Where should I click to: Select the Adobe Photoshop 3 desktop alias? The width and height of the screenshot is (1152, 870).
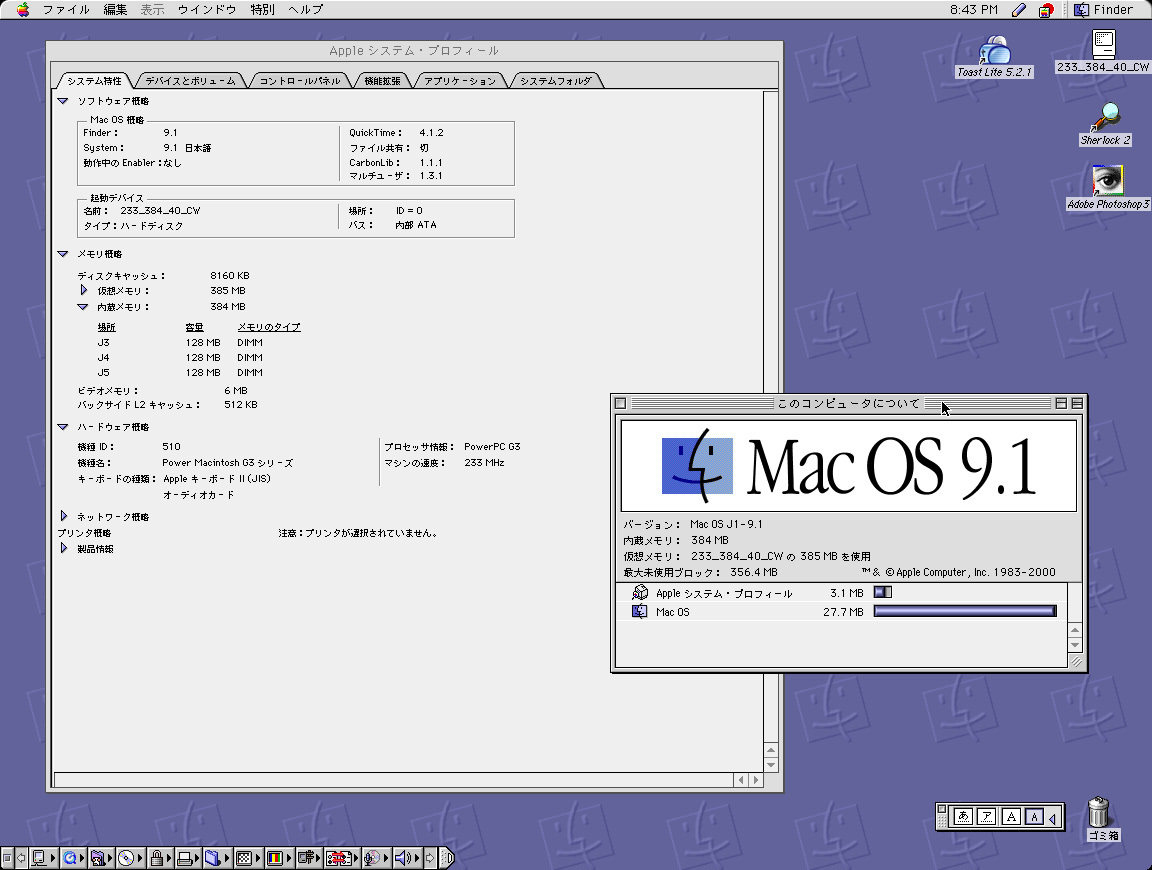1107,181
